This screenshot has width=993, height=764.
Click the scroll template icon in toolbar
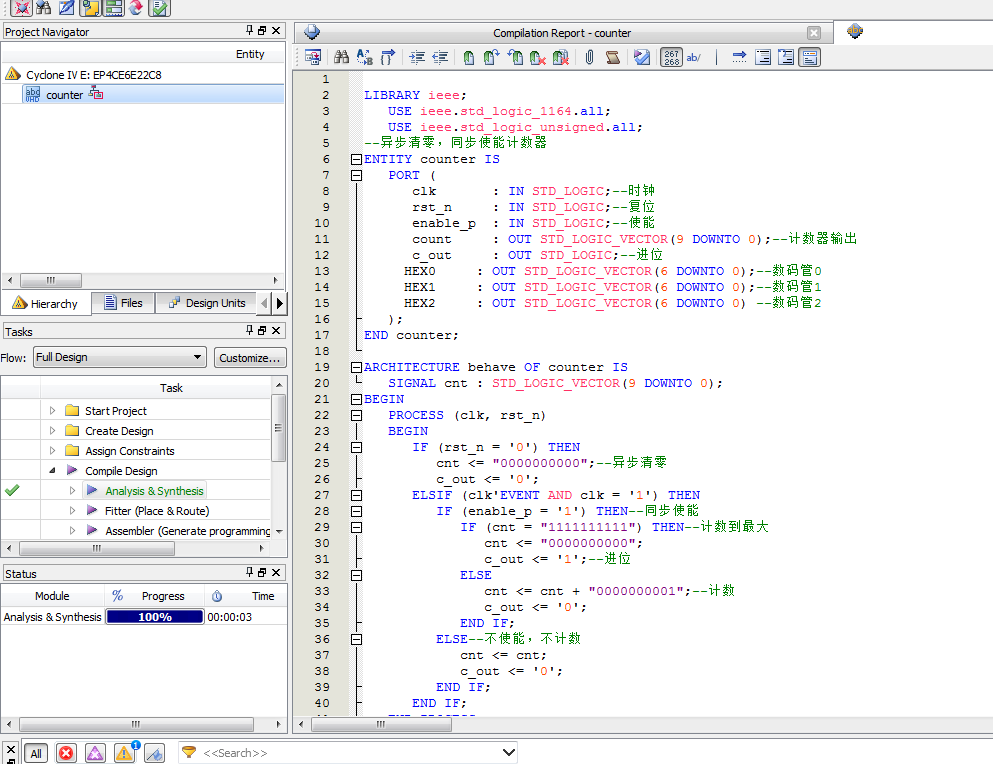[613, 58]
